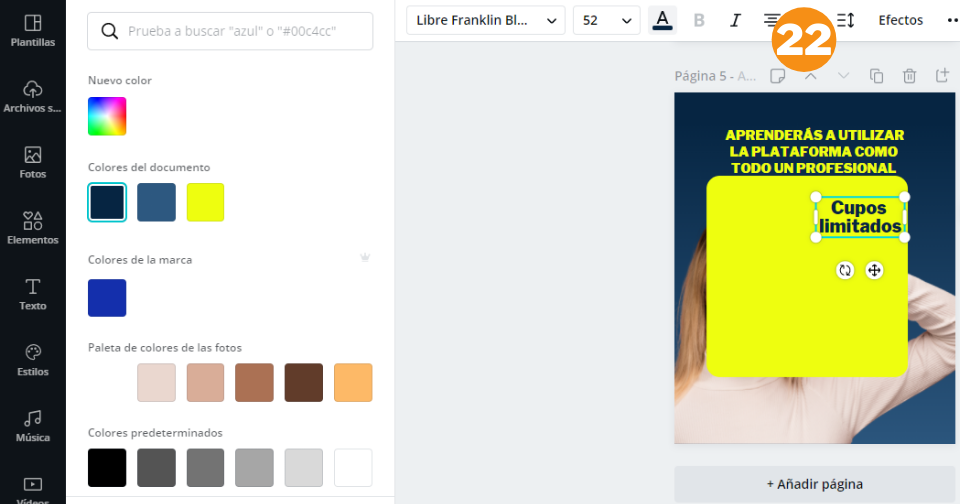Image resolution: width=960 pixels, height=504 pixels.
Task: Click the move handle below the text box
Action: click(874, 270)
